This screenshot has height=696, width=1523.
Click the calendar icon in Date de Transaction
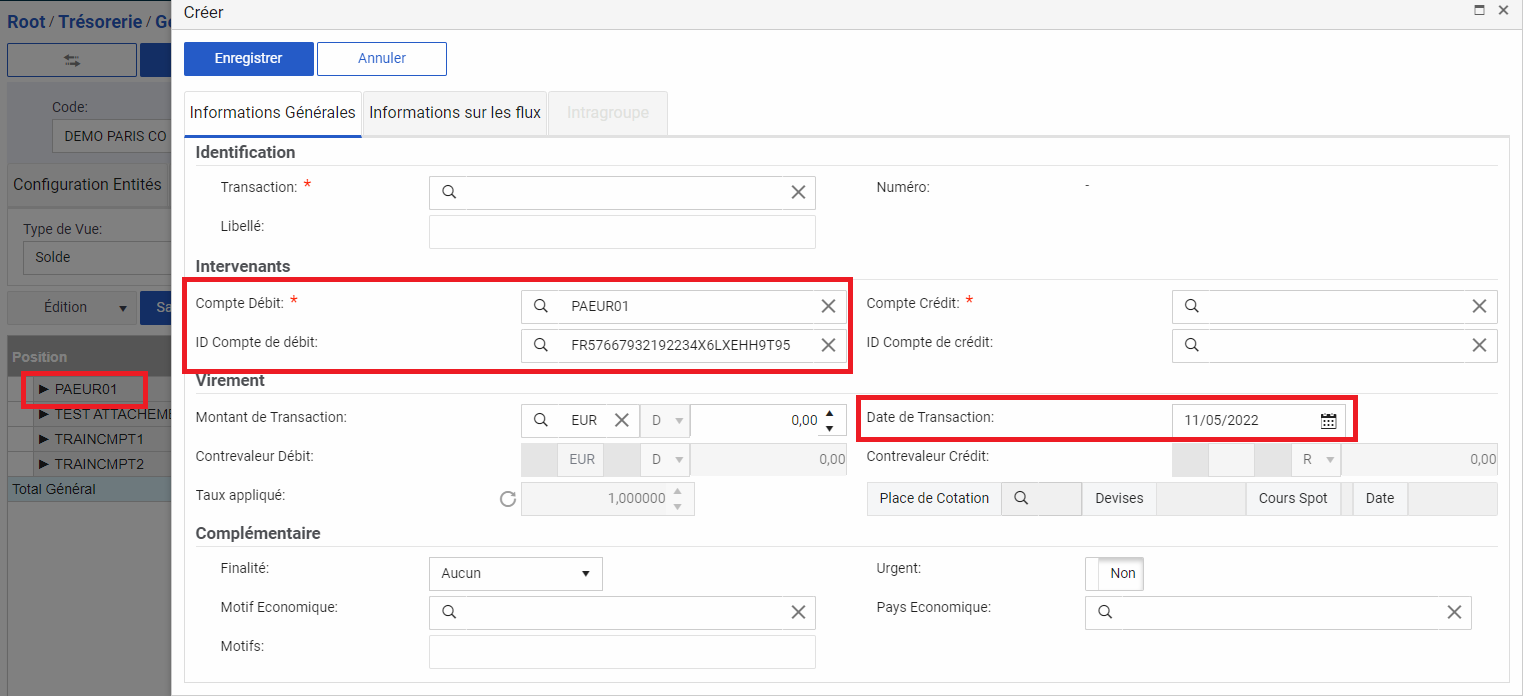tap(1328, 421)
